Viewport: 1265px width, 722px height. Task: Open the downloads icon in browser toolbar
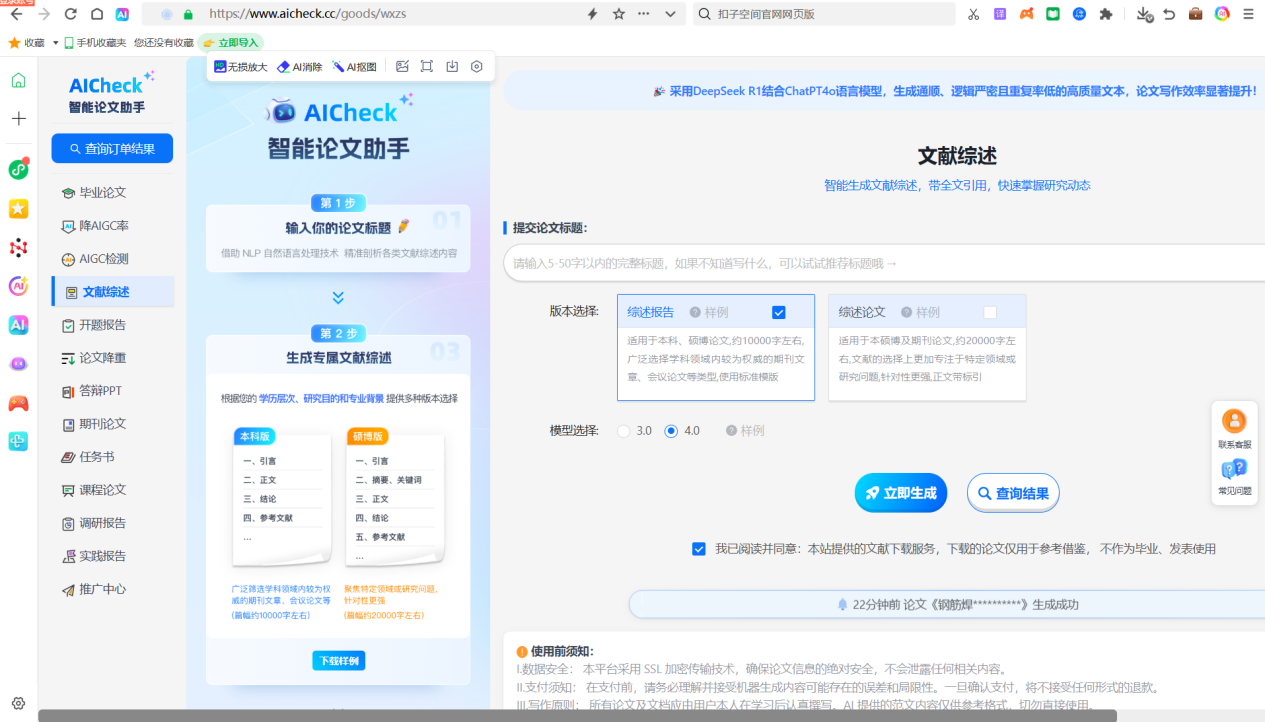pyautogui.click(x=1145, y=14)
